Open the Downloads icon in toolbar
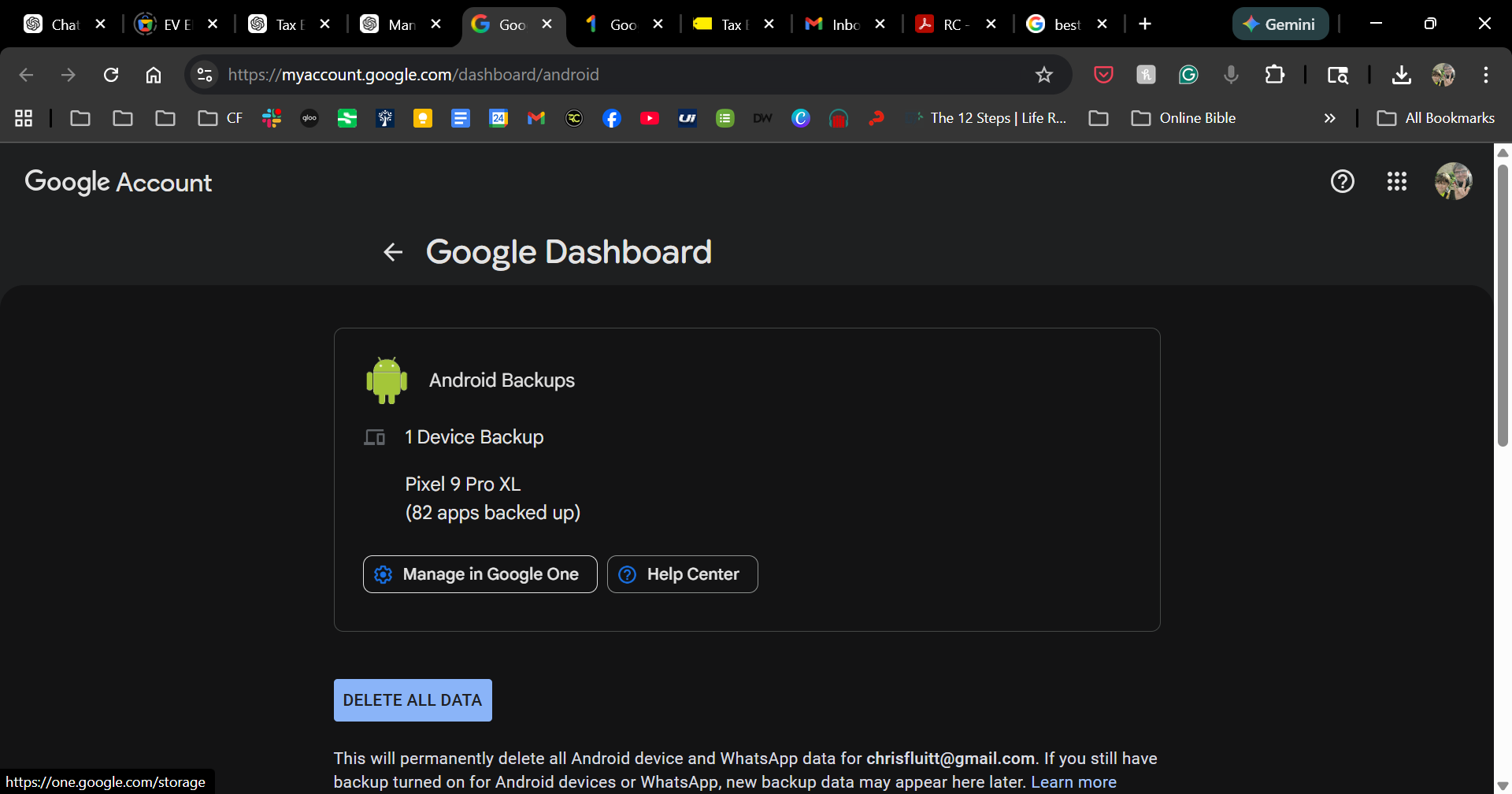 tap(1401, 75)
